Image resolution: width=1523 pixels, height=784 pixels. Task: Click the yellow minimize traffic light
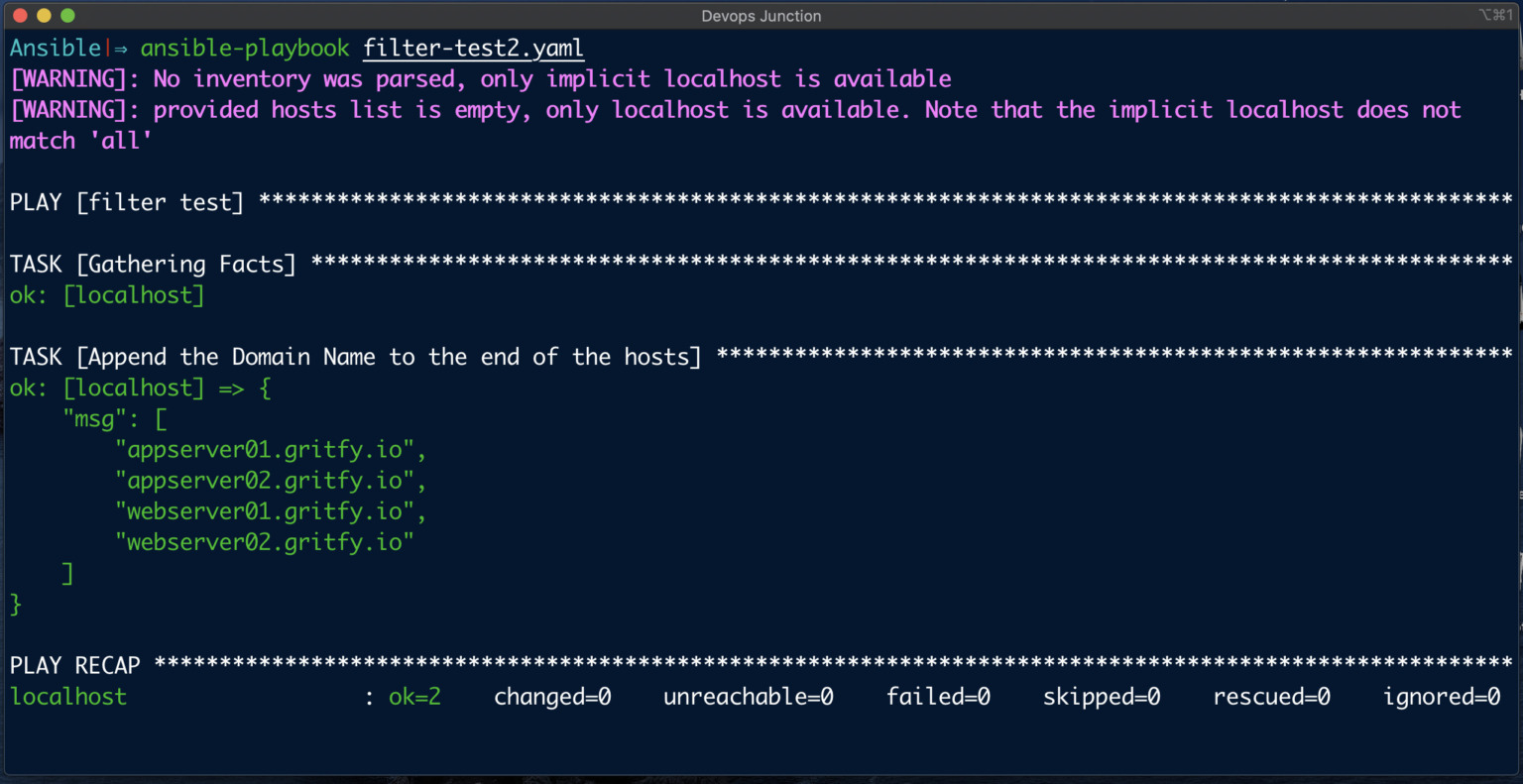click(x=44, y=15)
